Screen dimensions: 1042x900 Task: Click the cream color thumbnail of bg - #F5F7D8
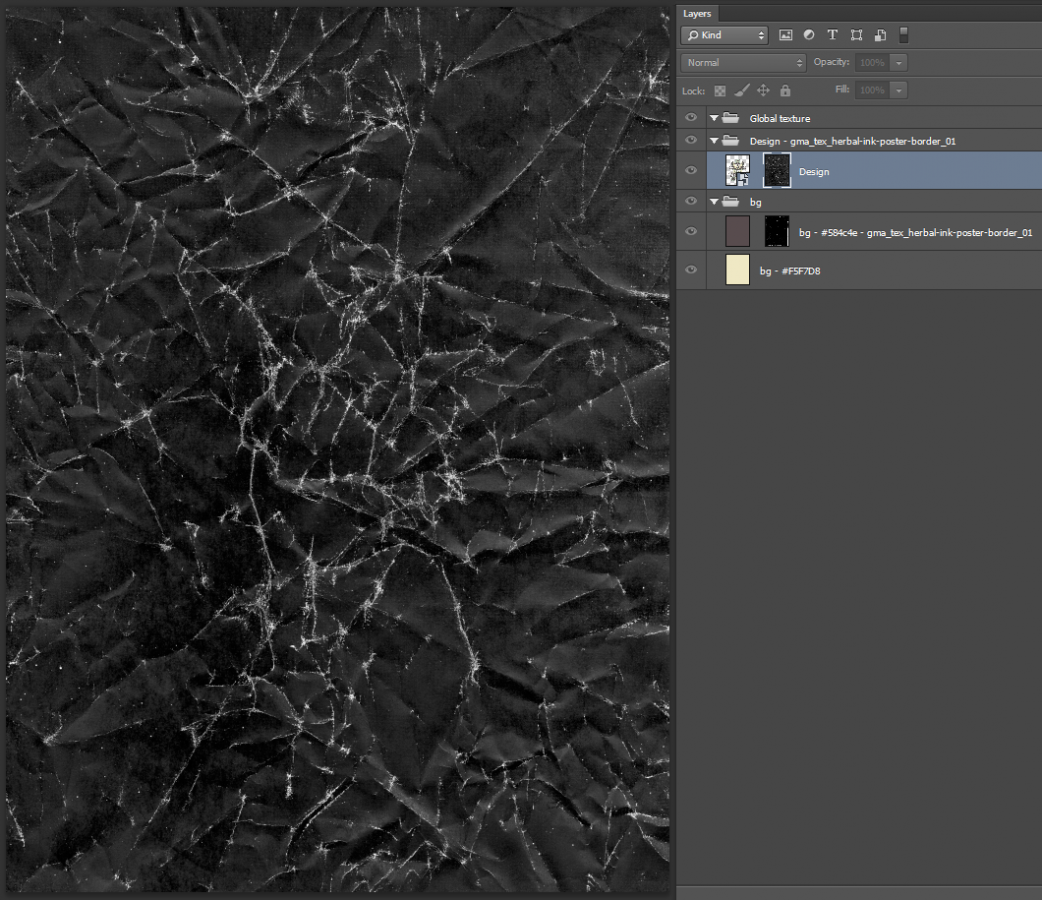coord(737,269)
